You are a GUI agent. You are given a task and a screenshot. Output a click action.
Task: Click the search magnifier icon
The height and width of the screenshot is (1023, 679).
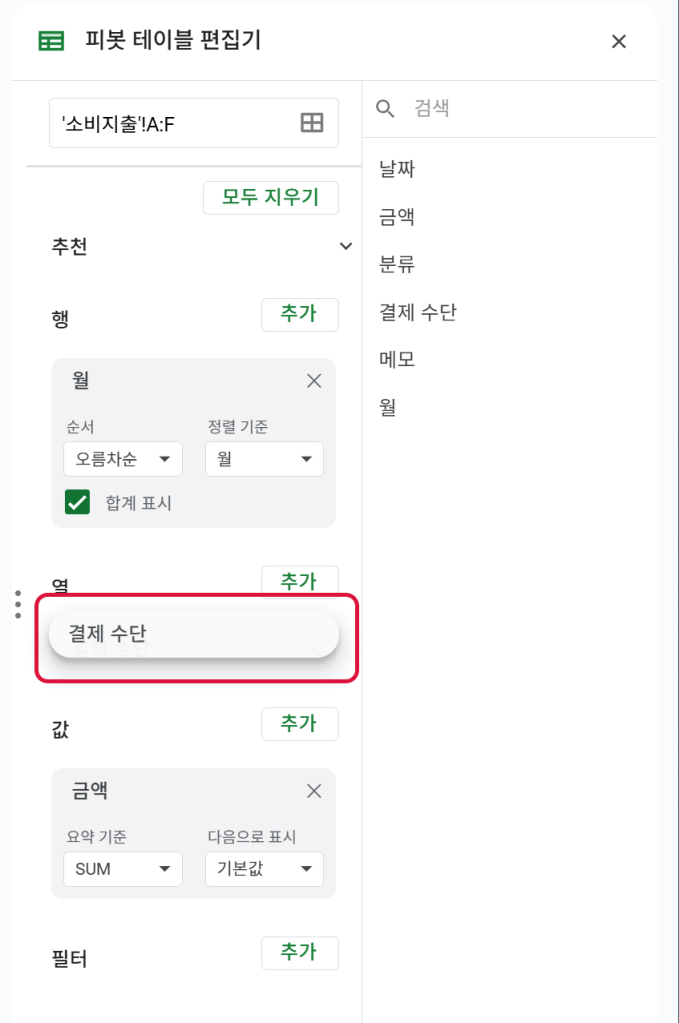point(385,108)
